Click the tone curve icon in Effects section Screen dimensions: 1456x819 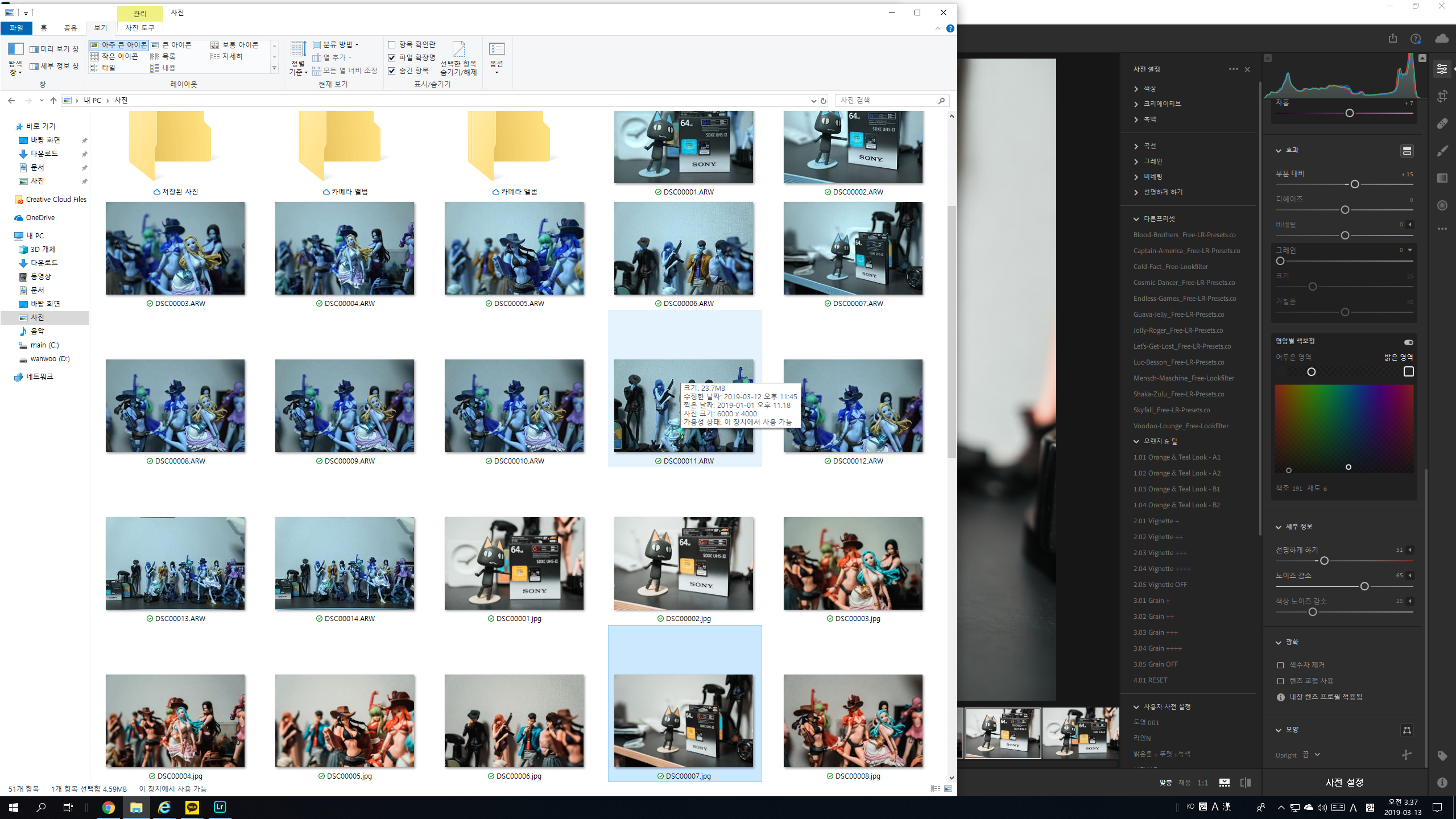point(1407,151)
